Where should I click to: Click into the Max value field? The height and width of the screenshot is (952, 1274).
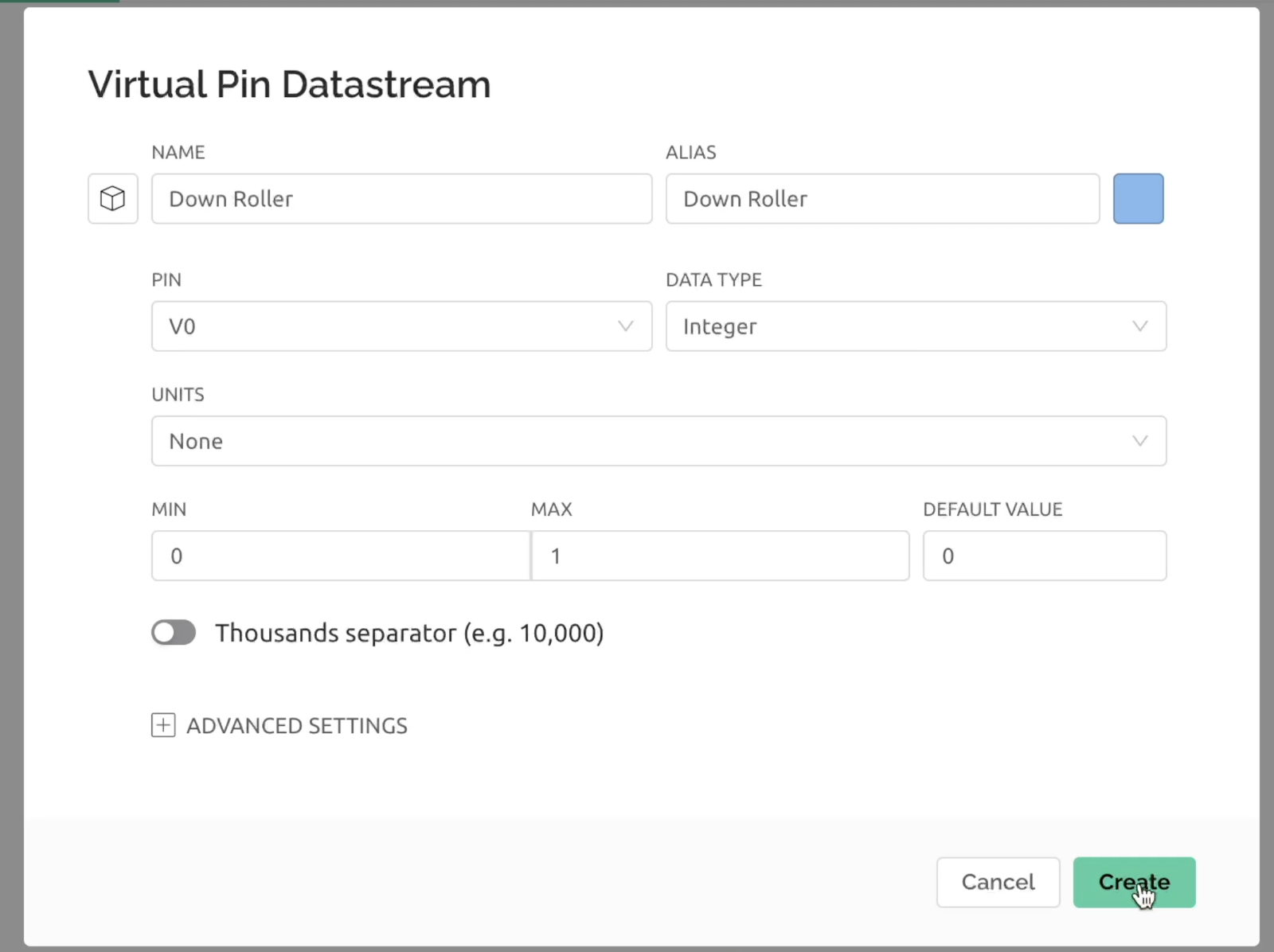point(720,556)
